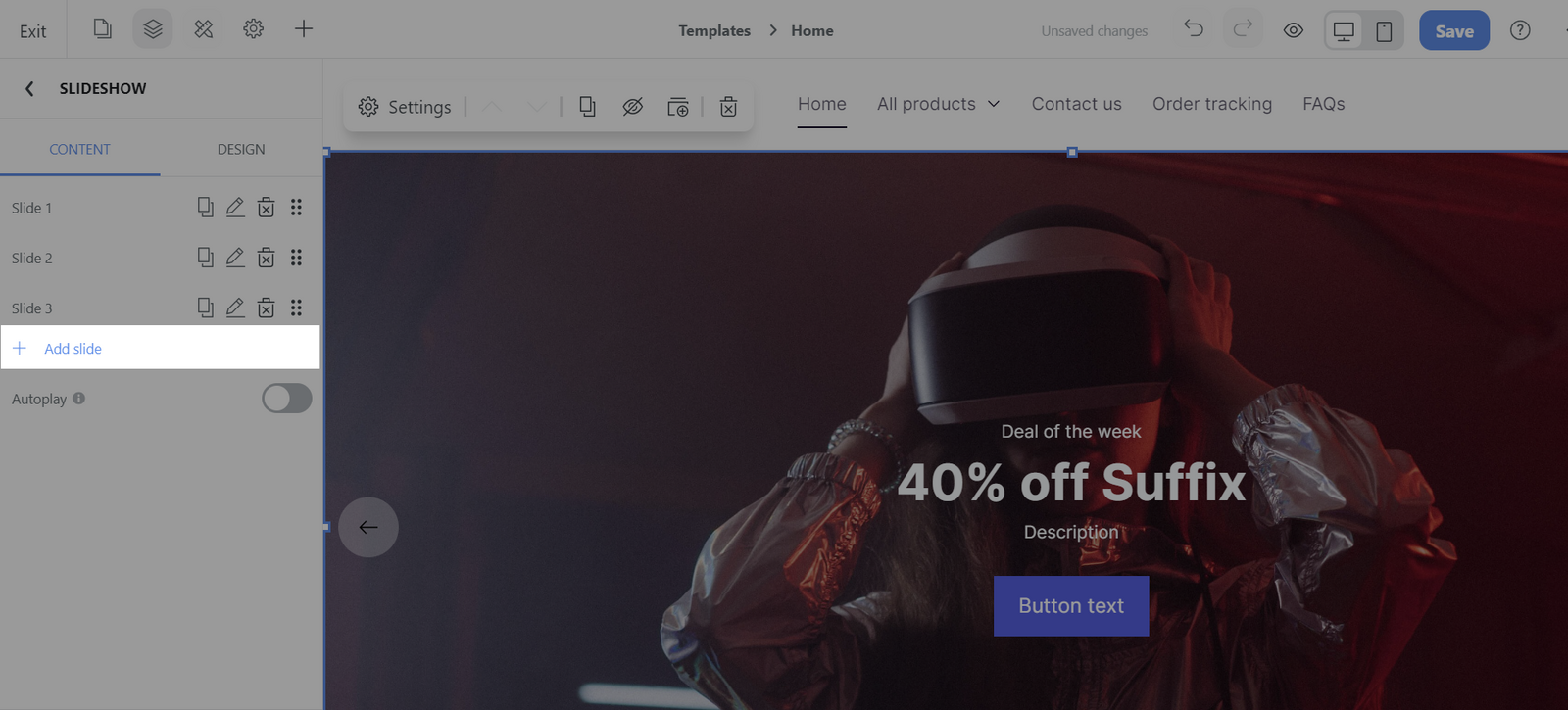The height and width of the screenshot is (710, 1568).
Task: Delete Slide 2
Action: point(266,258)
